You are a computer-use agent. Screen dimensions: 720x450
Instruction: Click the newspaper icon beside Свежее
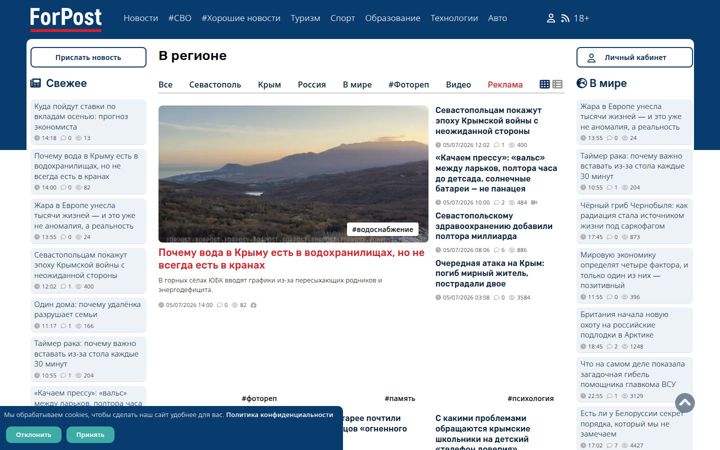[x=35, y=83]
